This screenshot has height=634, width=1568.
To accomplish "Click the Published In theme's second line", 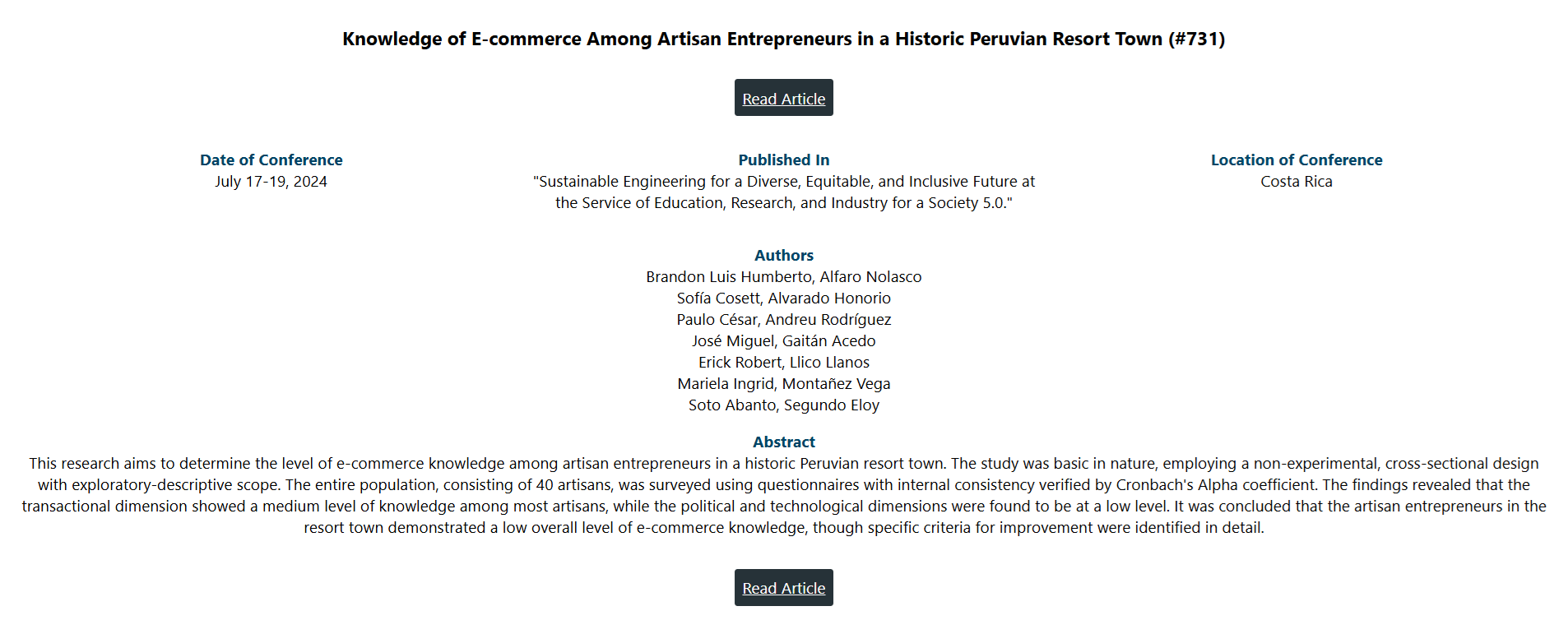I will 783,203.
